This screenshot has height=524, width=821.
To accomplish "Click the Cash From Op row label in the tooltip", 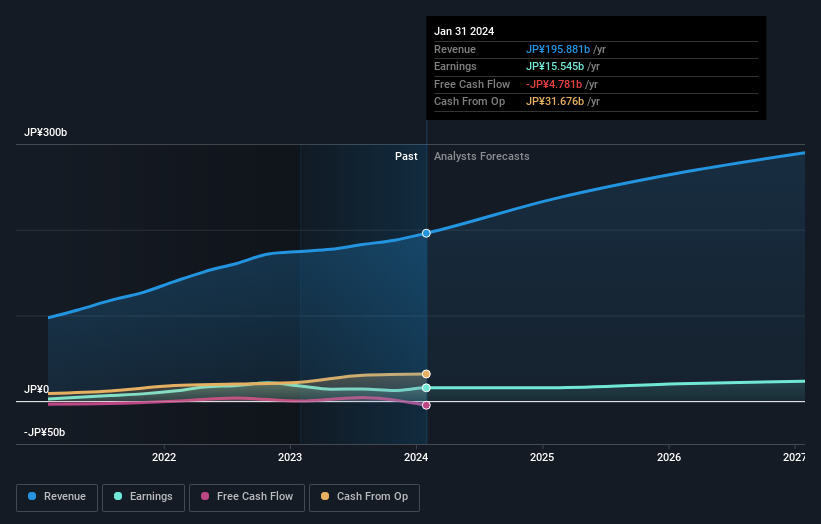I will pos(470,102).
